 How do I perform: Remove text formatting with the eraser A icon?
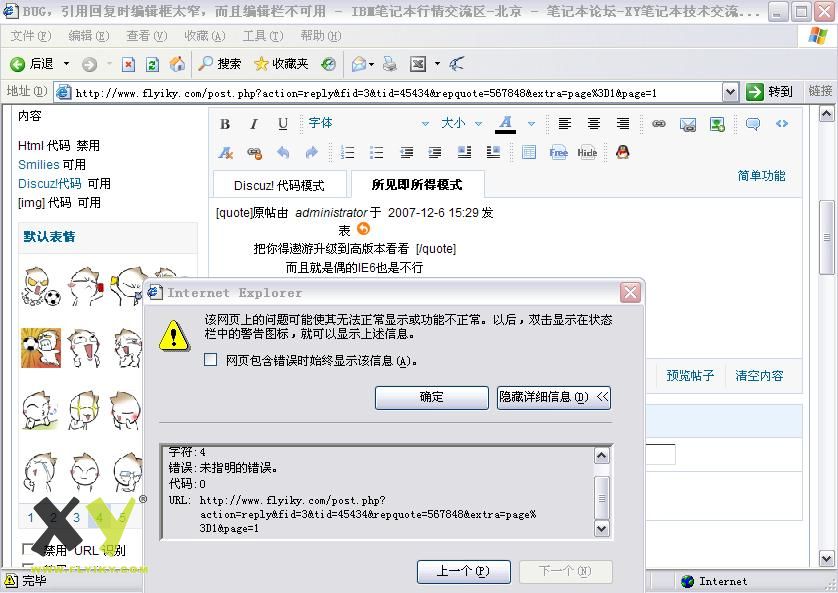tap(226, 153)
